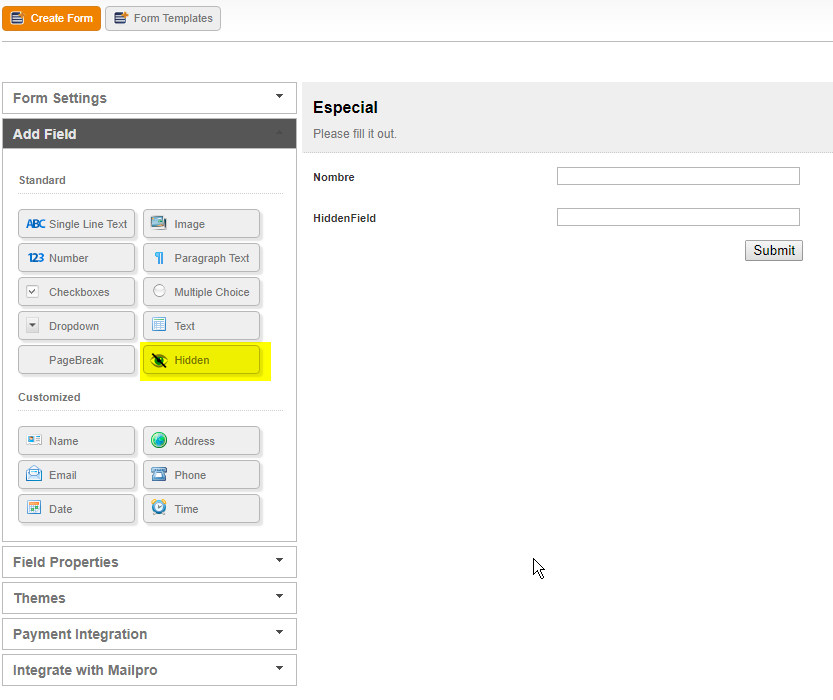This screenshot has width=833, height=700.
Task: Submit the Especial form
Action: pyautogui.click(x=774, y=251)
